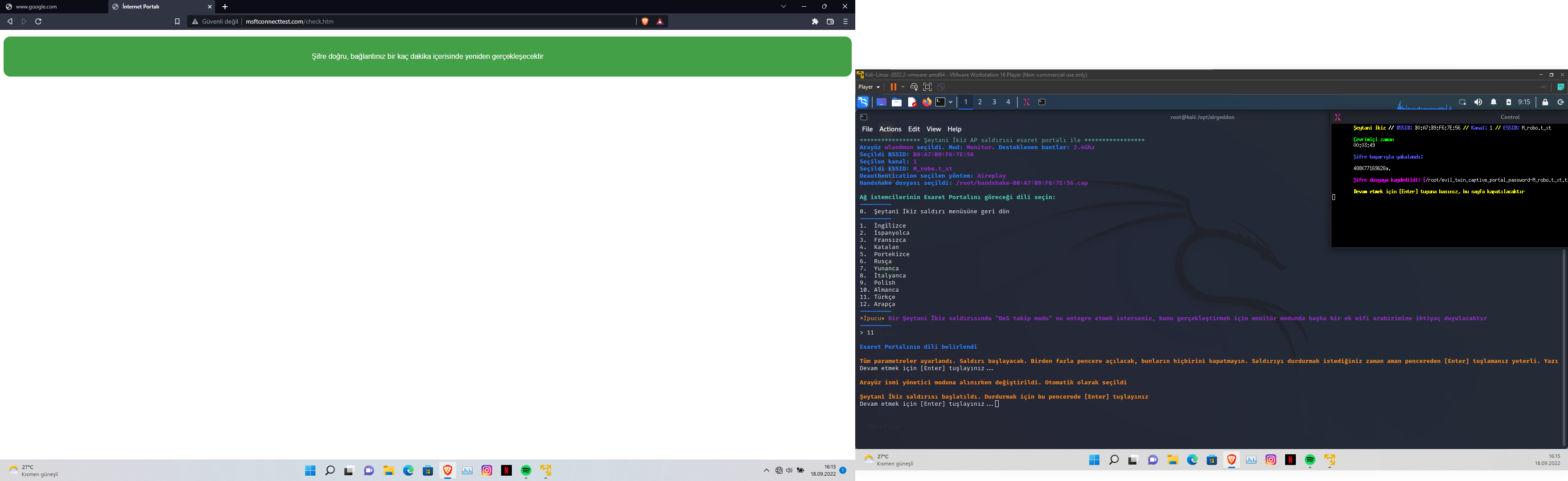Select the xterm Control window in Kali panel

point(1027,102)
